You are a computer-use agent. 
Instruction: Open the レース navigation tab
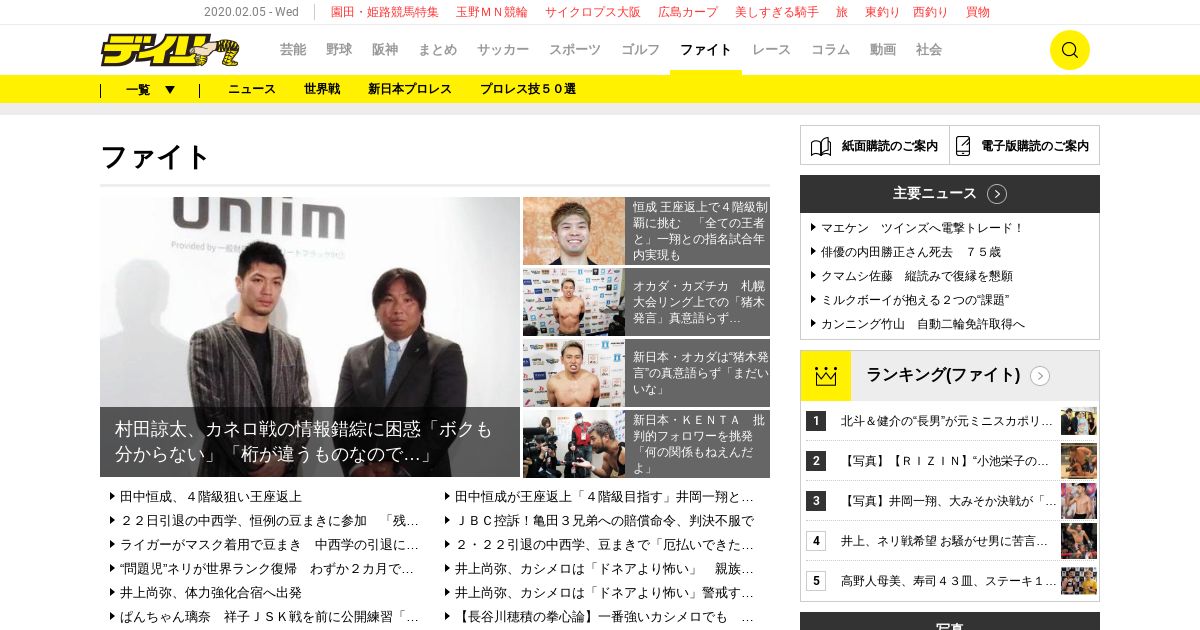click(771, 49)
